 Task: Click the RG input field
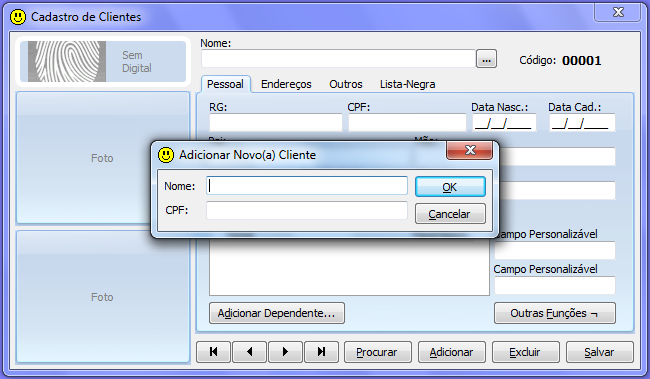[x=276, y=123]
